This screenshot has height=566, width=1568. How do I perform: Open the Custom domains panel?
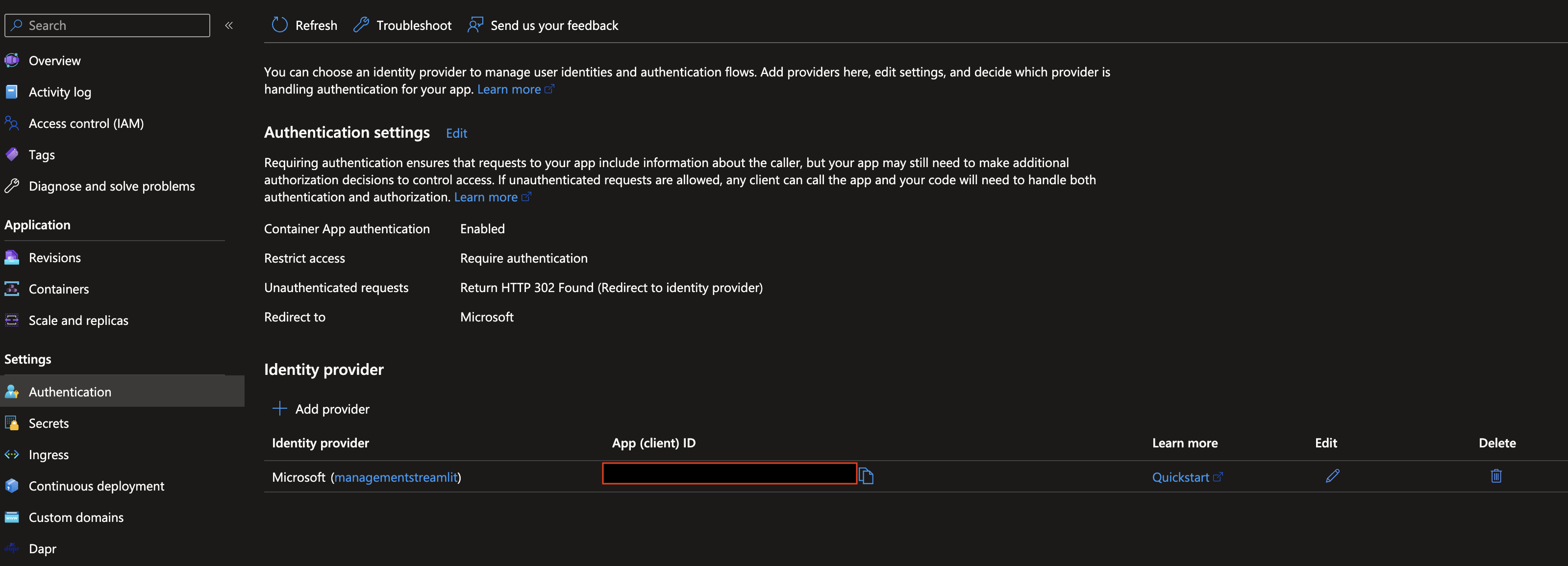[75, 517]
